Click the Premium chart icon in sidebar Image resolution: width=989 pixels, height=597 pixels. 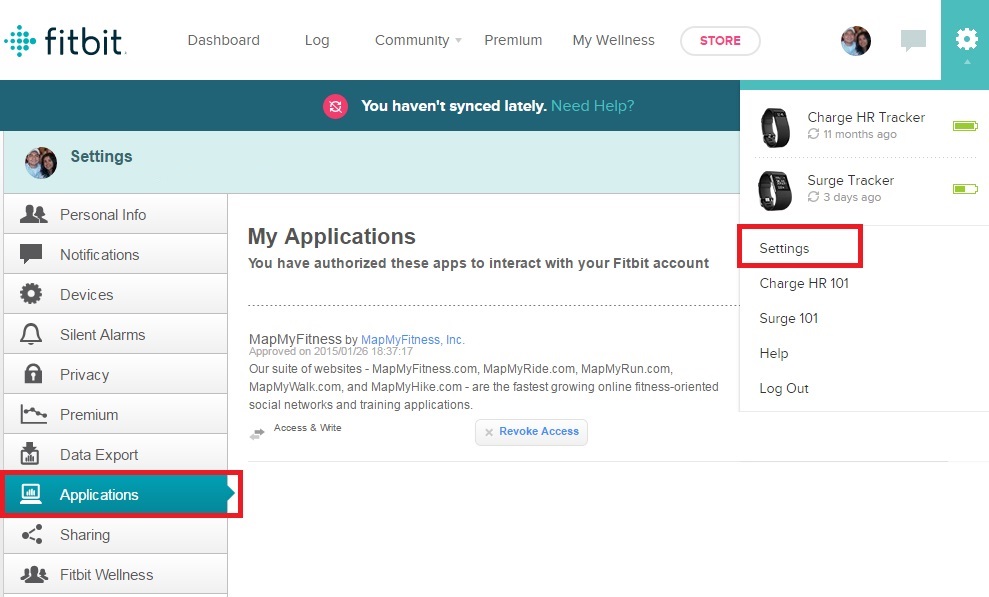33,414
